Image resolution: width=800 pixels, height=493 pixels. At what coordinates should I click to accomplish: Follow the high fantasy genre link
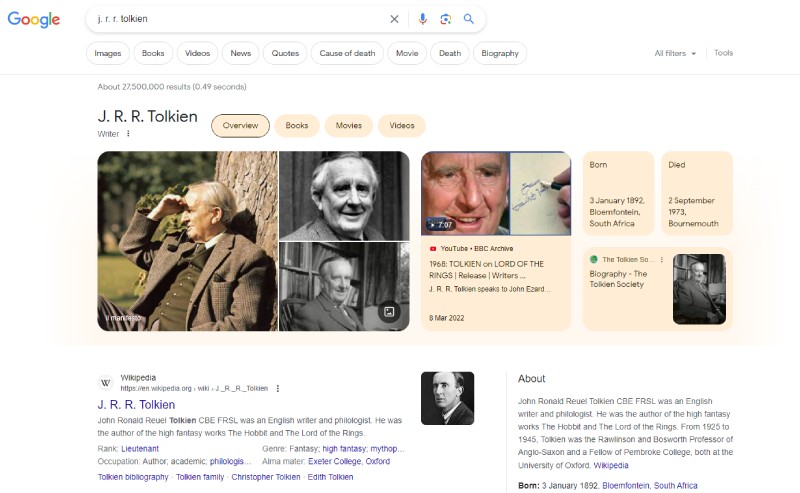(x=344, y=449)
